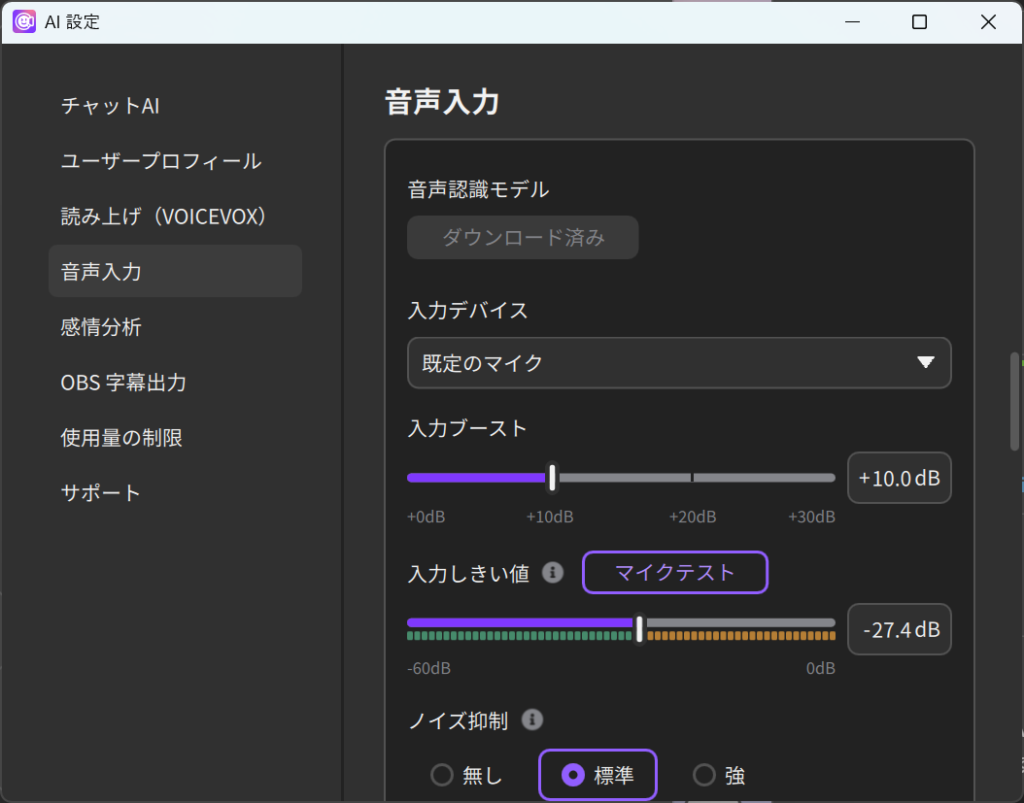Click the 入力しきい値 slider track
Viewport: 1024px width, 803px height.
[x=621, y=623]
